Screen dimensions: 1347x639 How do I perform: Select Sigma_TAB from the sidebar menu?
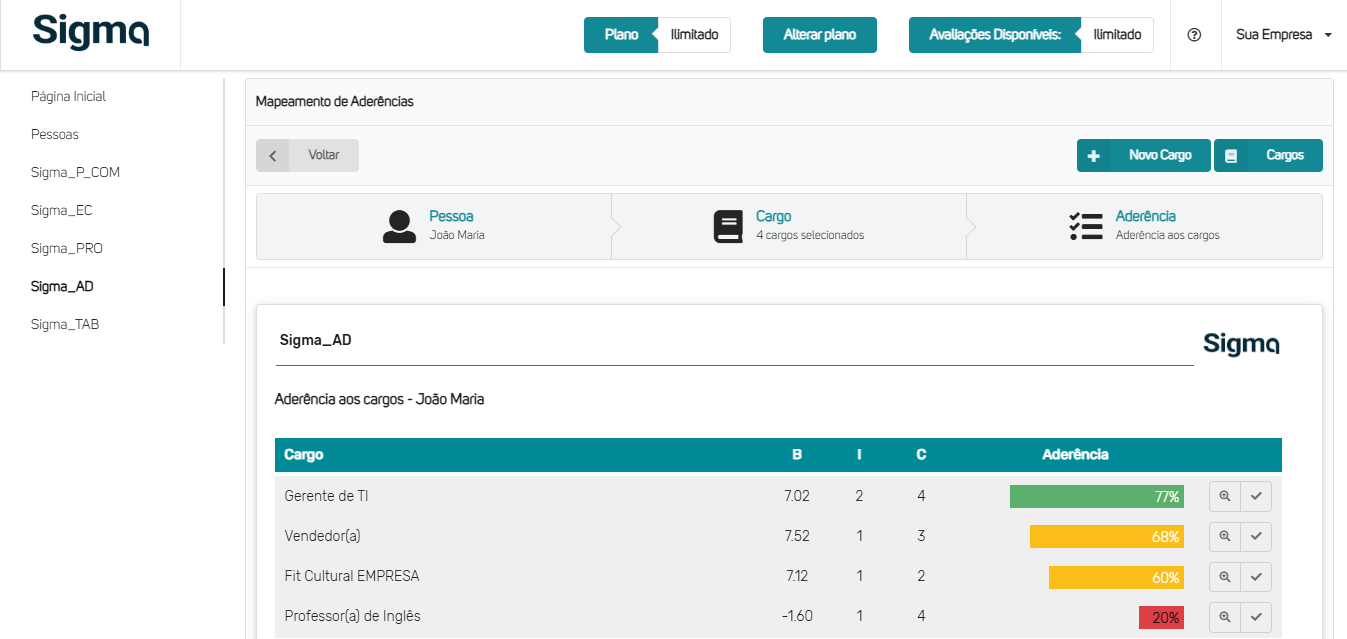point(65,324)
